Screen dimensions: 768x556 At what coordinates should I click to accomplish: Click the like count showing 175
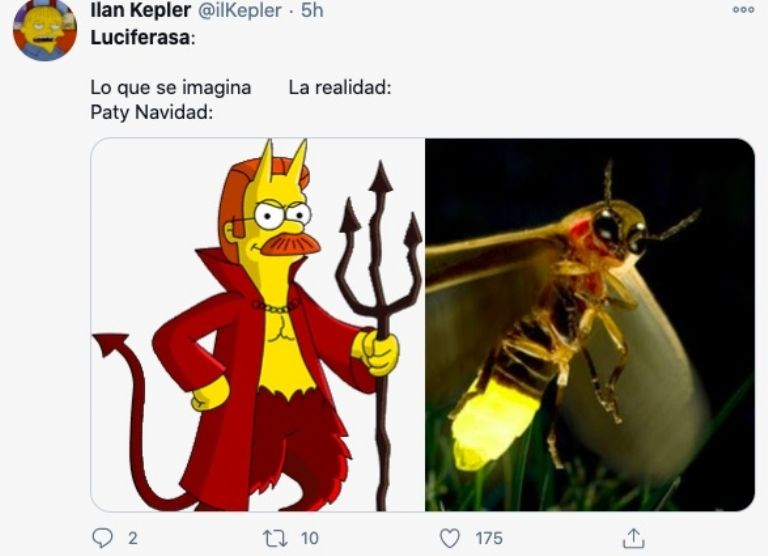coord(489,538)
